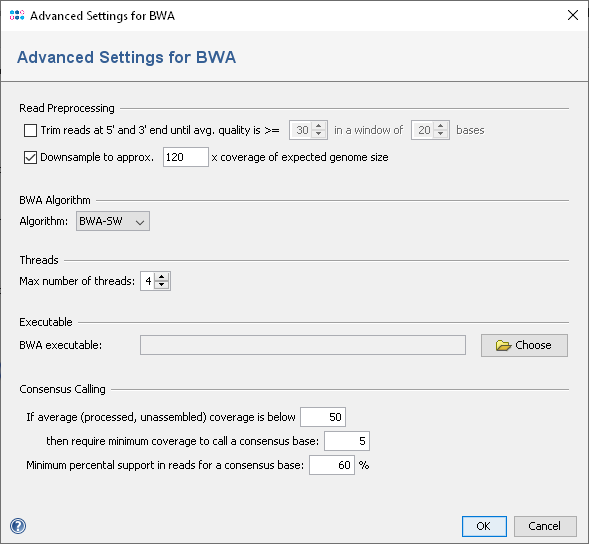Uncheck the Downsample to approx. checkbox
This screenshot has width=589, height=544.
[x=30, y=157]
